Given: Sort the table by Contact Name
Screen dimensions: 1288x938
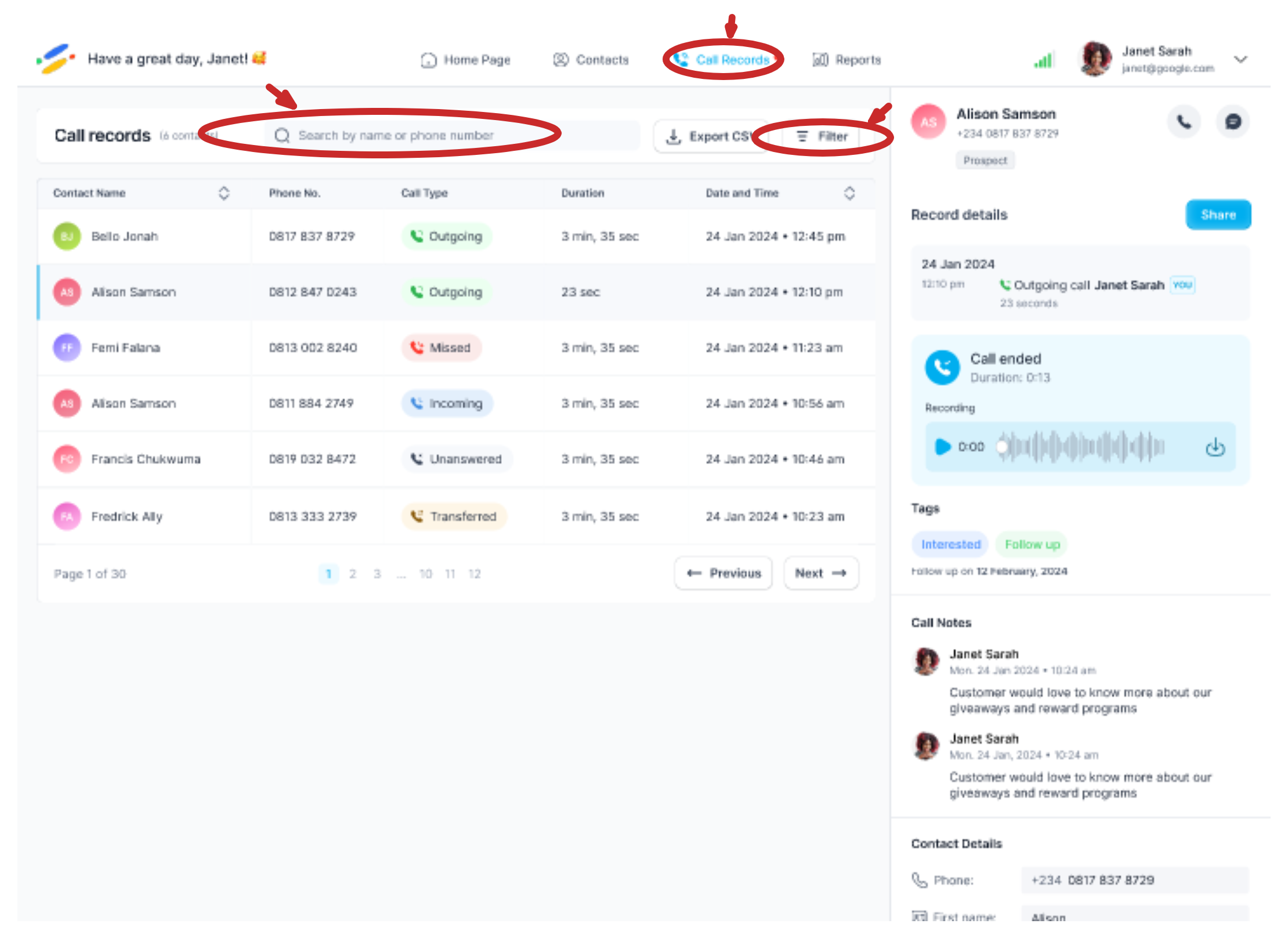Looking at the screenshot, I should (x=224, y=193).
